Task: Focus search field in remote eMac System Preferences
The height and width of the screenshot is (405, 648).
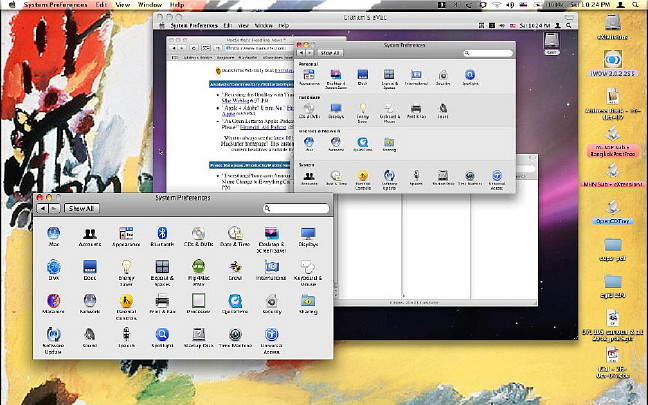Action: (488, 53)
